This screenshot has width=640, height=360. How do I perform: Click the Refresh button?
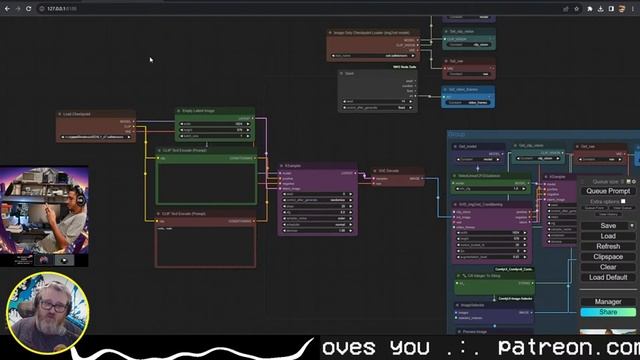point(608,247)
